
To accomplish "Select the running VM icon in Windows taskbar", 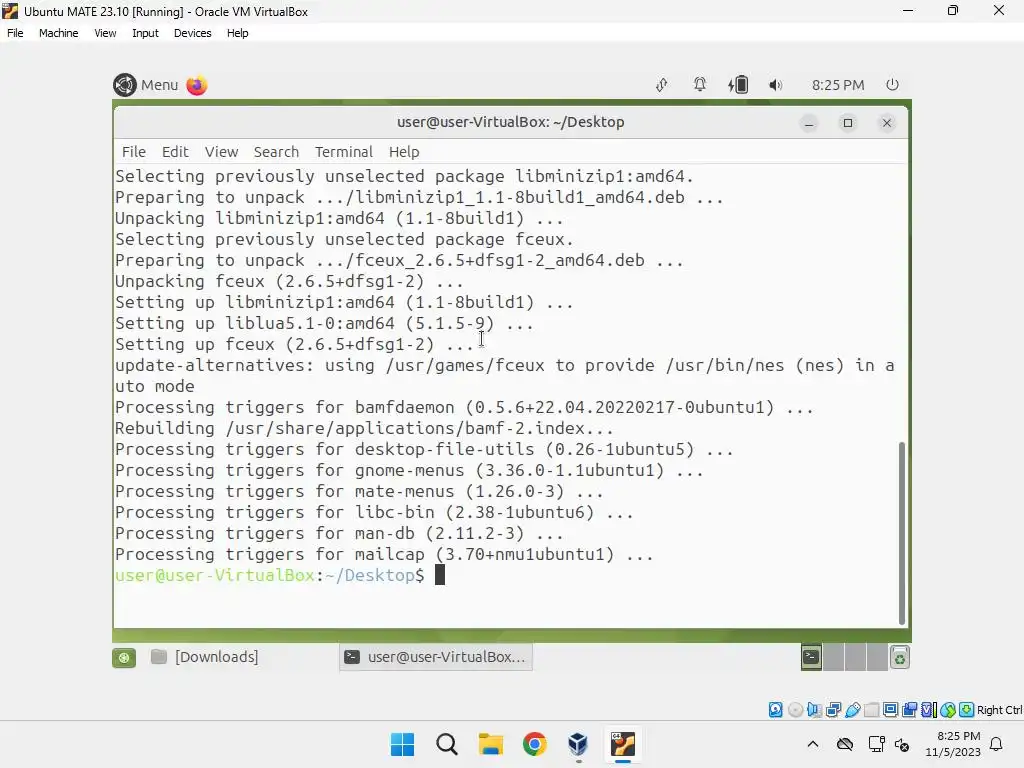I will [x=622, y=744].
